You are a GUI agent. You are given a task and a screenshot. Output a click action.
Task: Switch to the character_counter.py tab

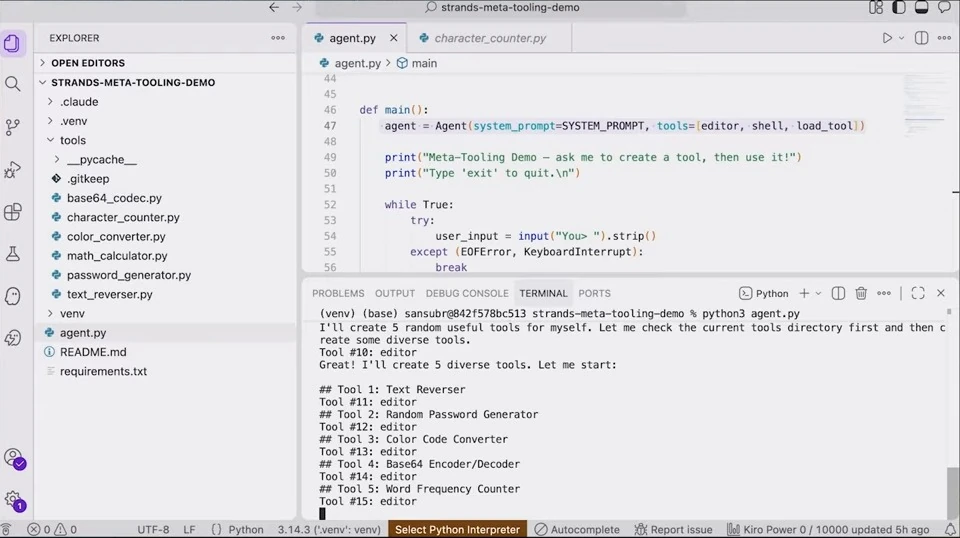[x=489, y=38]
